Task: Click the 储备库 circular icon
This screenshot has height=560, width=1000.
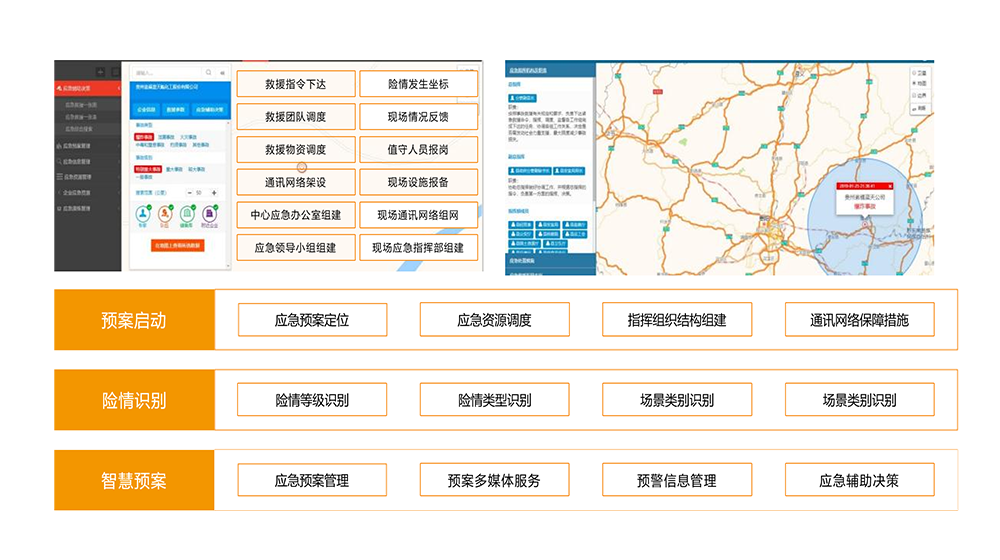Action: click(x=187, y=214)
